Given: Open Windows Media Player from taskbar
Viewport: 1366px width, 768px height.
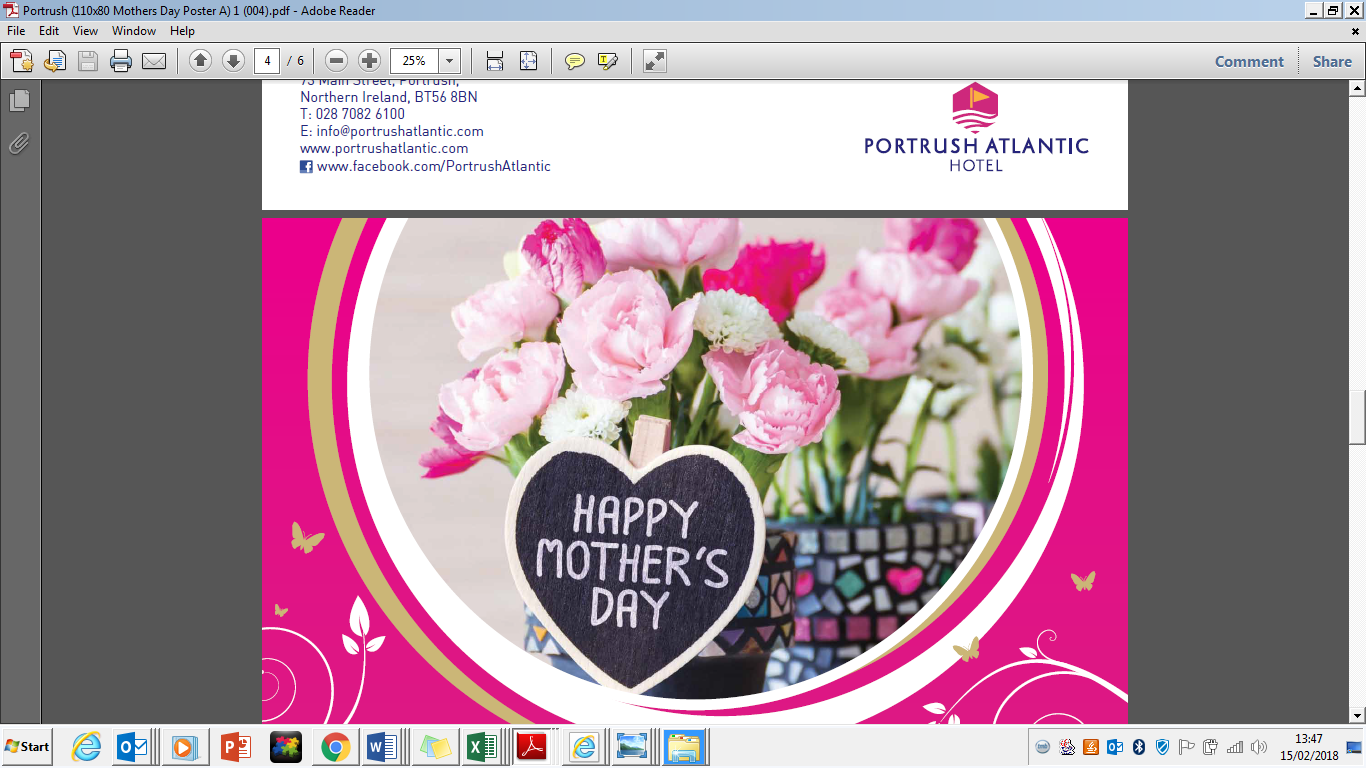Looking at the screenshot, I should pyautogui.click(x=184, y=747).
